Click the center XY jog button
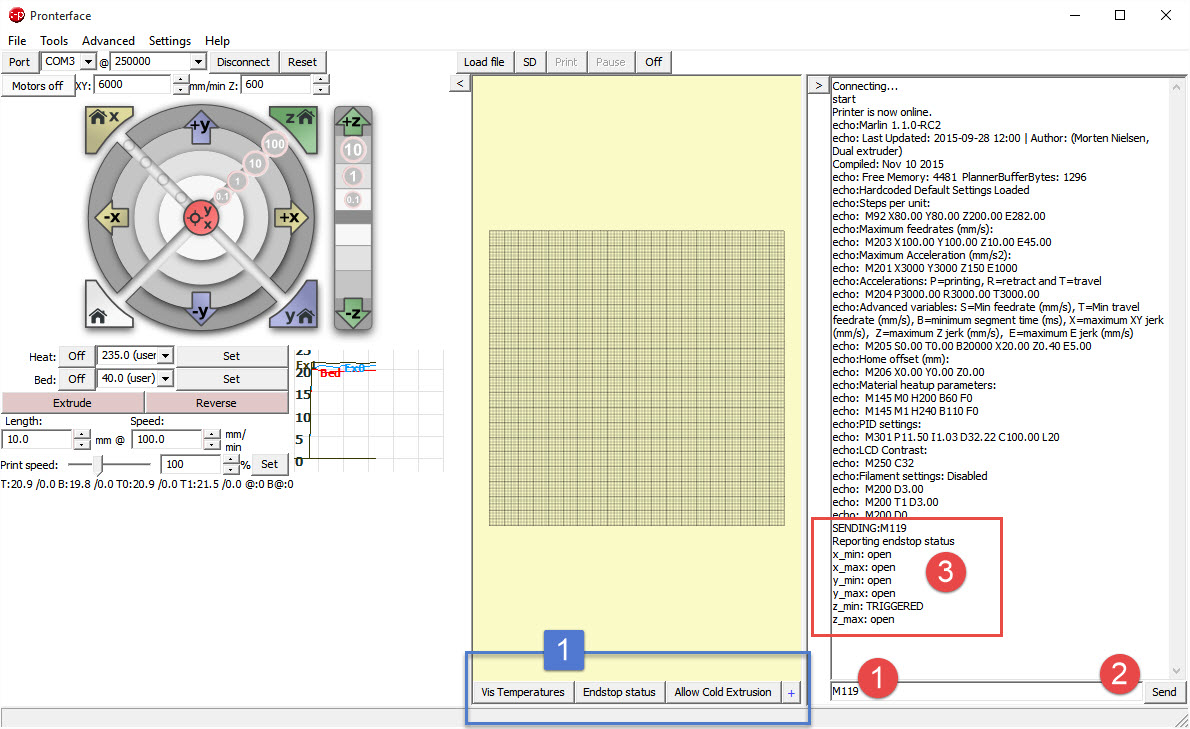1190x729 pixels. point(201,218)
